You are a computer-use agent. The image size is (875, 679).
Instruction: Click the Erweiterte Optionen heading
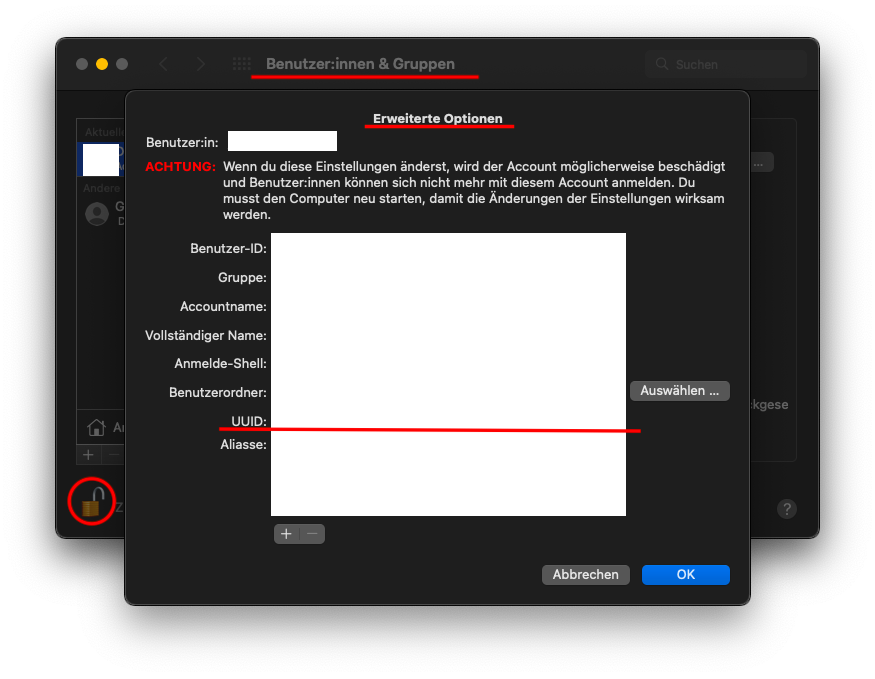(438, 118)
